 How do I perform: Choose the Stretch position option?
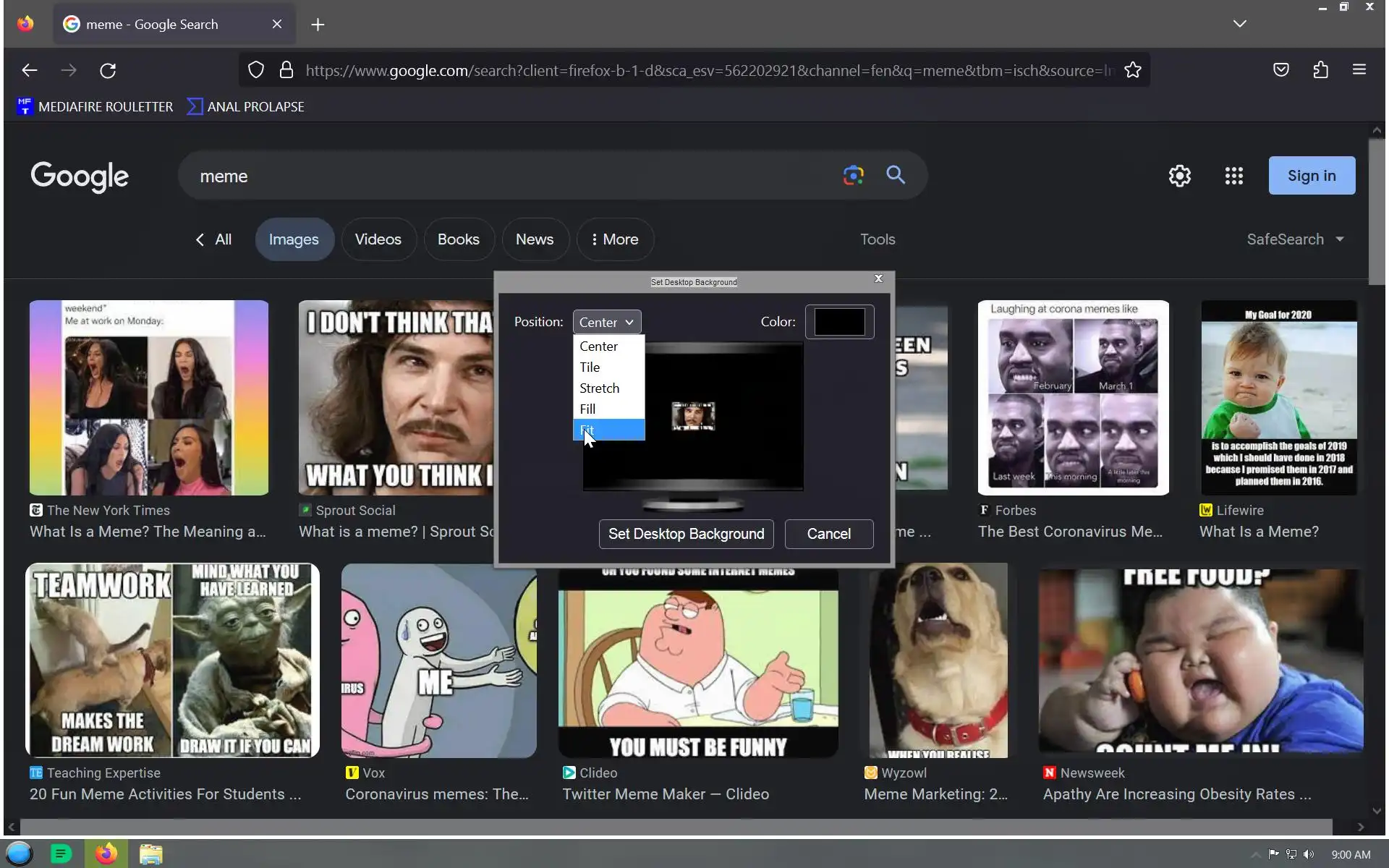point(600,388)
